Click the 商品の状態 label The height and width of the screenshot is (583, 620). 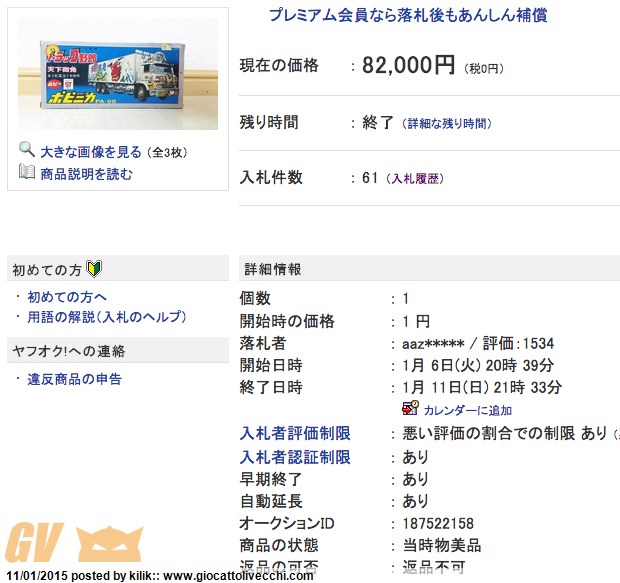(x=279, y=545)
